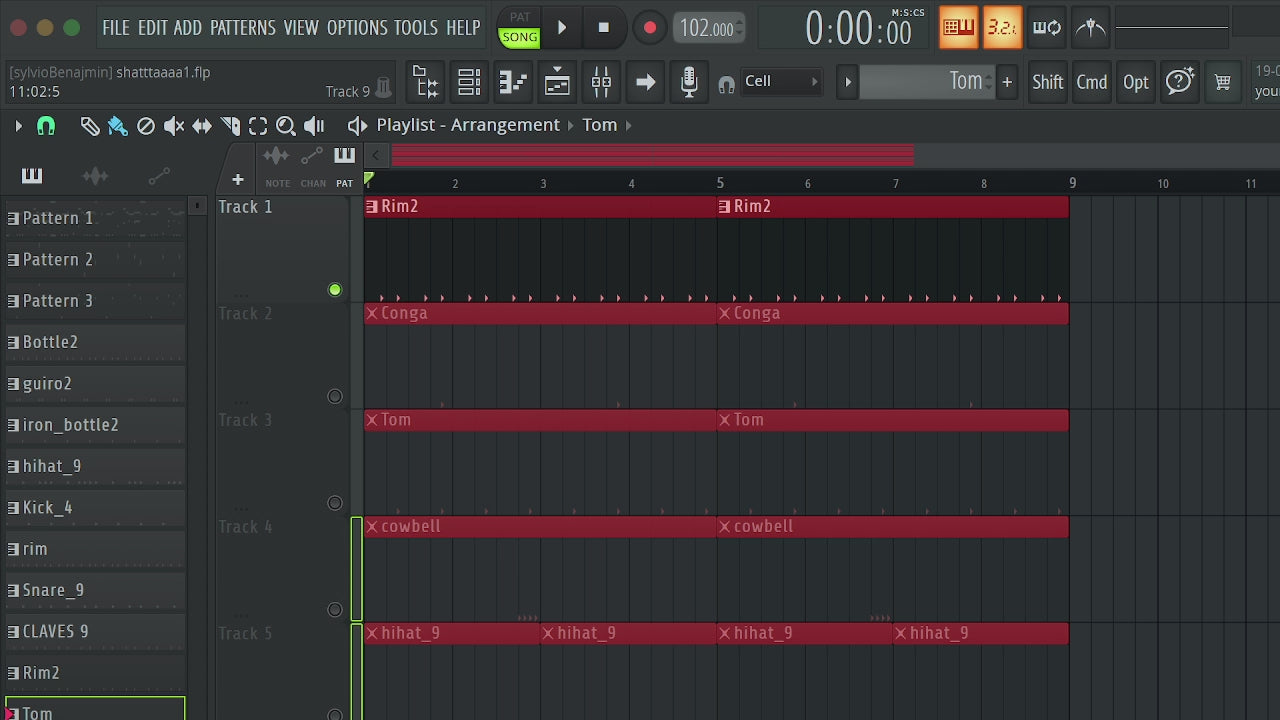Open the Piano roll icon
This screenshot has width=1280, height=720.
click(512, 82)
